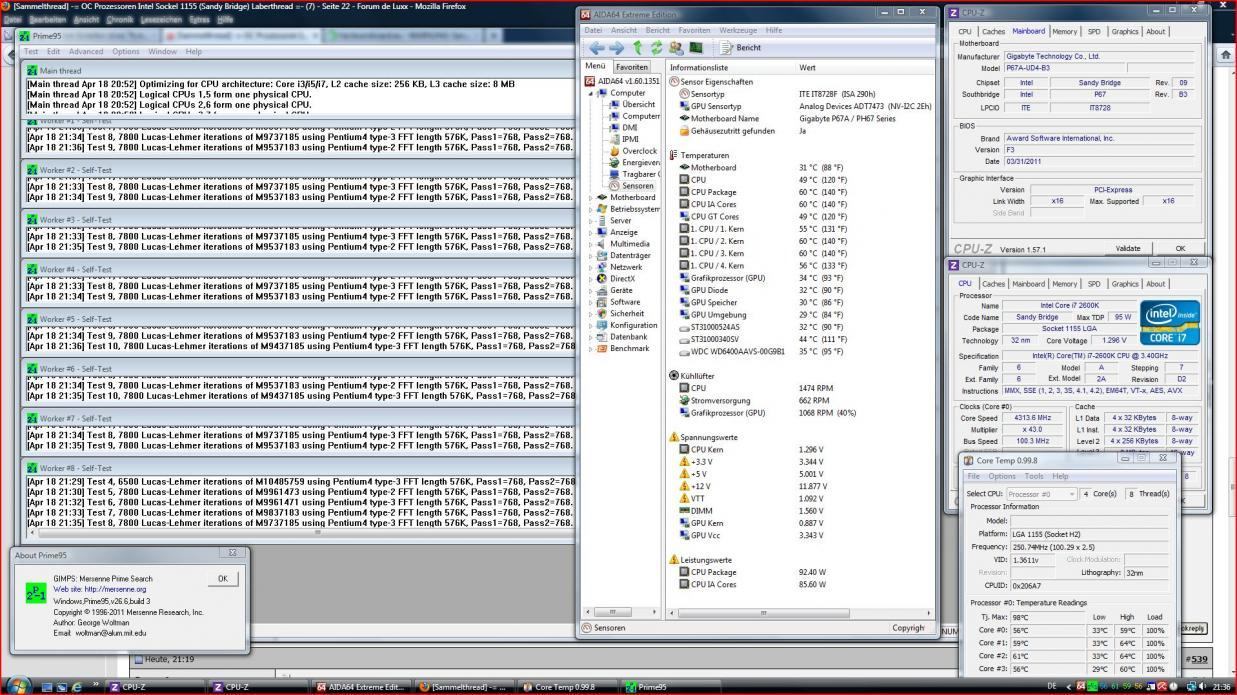Viewport: 1237px width, 695px height.
Task: Select Sensoren in the AIDA64 tree
Action: (x=637, y=185)
